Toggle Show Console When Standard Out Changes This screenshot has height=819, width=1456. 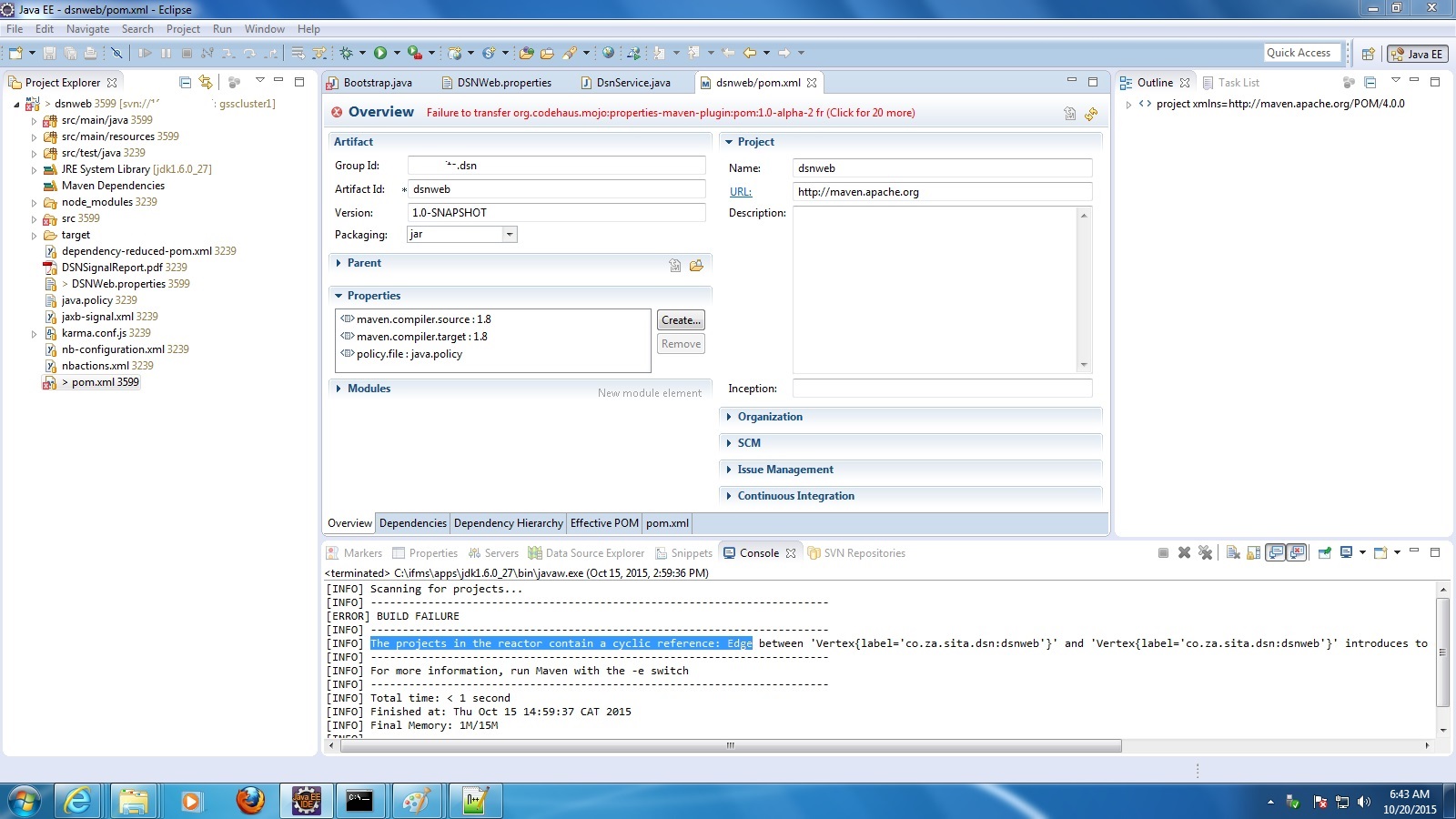pyautogui.click(x=1275, y=552)
